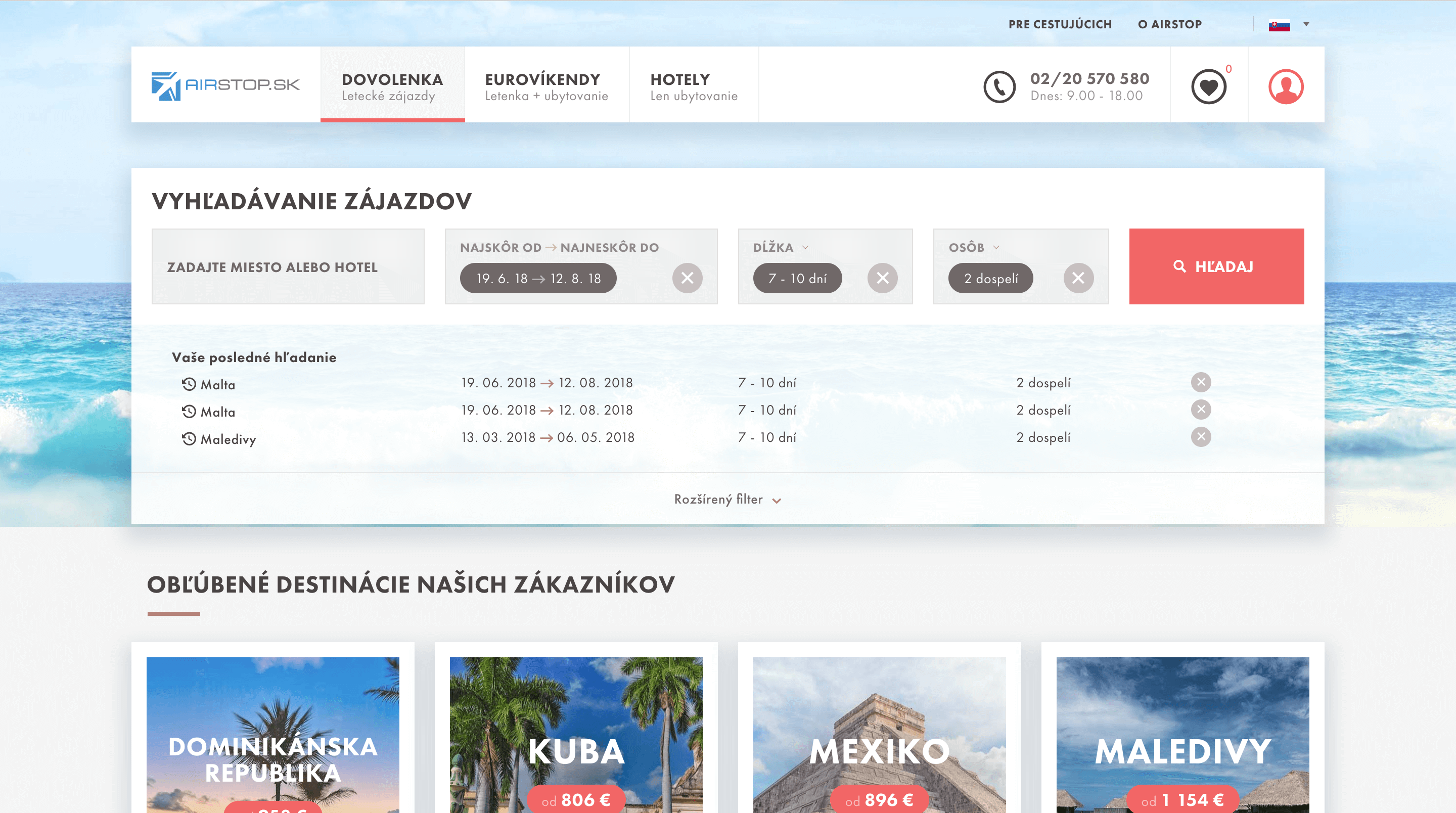Click the Hľadaj search button

click(1216, 266)
